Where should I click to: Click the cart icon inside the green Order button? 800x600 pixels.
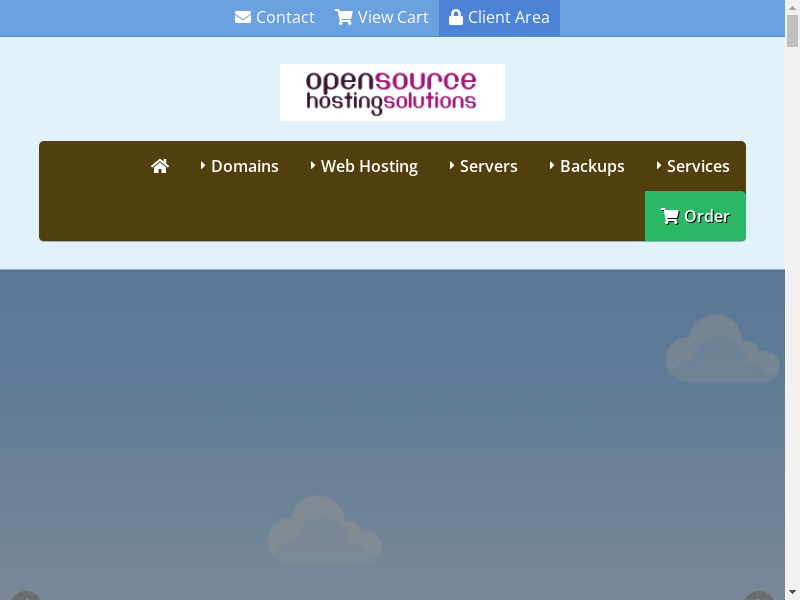click(670, 216)
